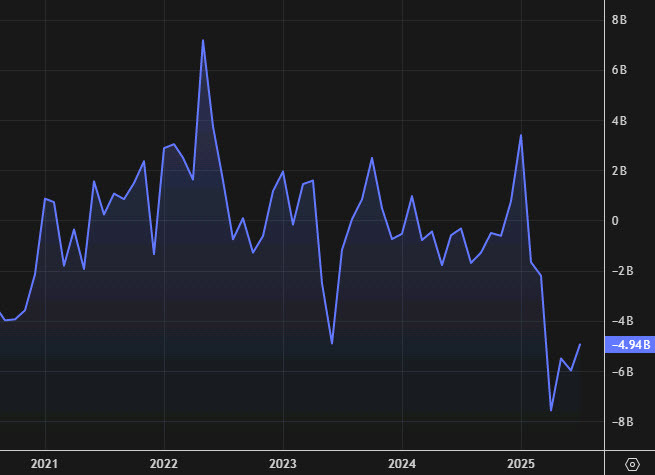Image resolution: width=655 pixels, height=475 pixels.
Task: Select the 4B price axis label
Action: pos(619,121)
